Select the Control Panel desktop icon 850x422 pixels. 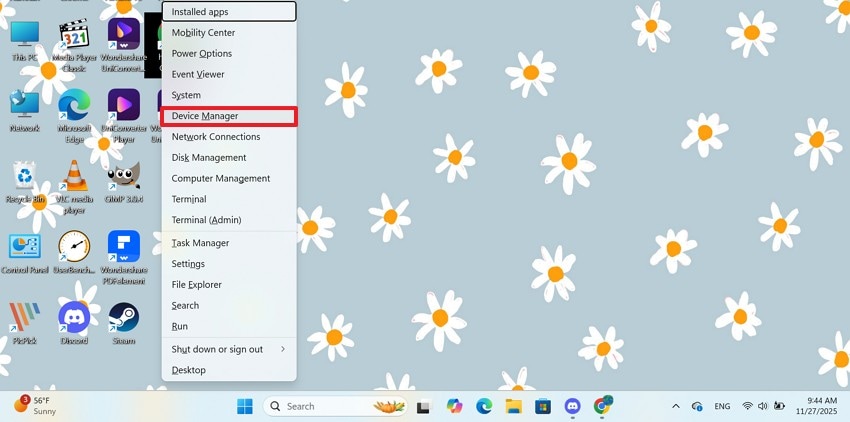(24, 253)
